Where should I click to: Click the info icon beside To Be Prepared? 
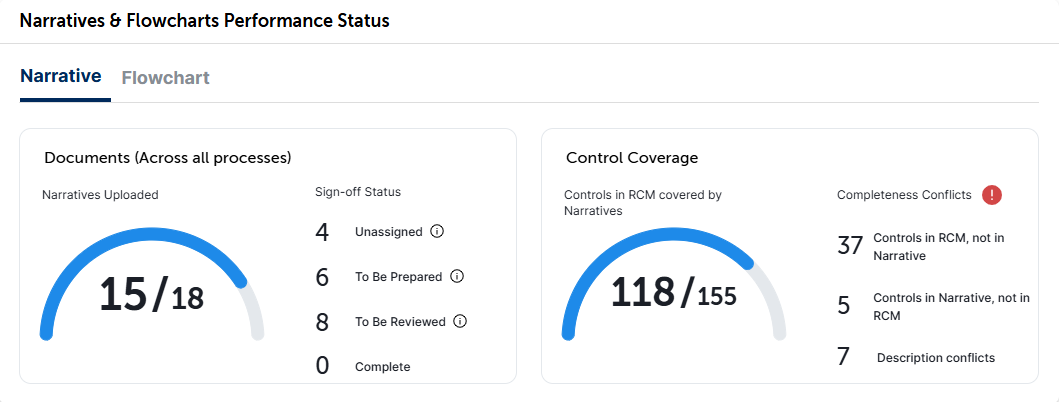pos(457,276)
